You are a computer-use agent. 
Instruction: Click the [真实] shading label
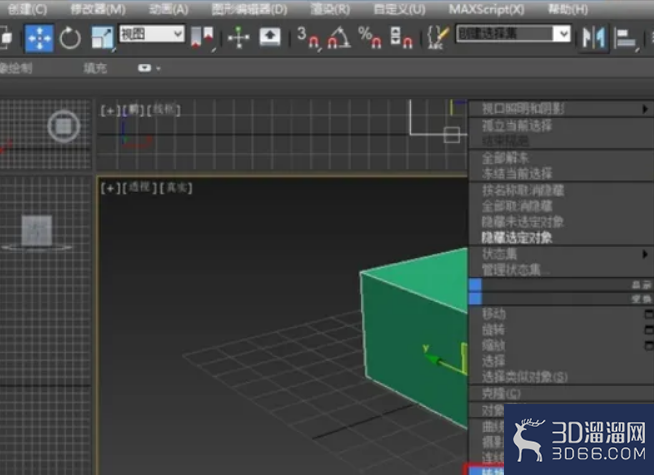[x=176, y=188]
